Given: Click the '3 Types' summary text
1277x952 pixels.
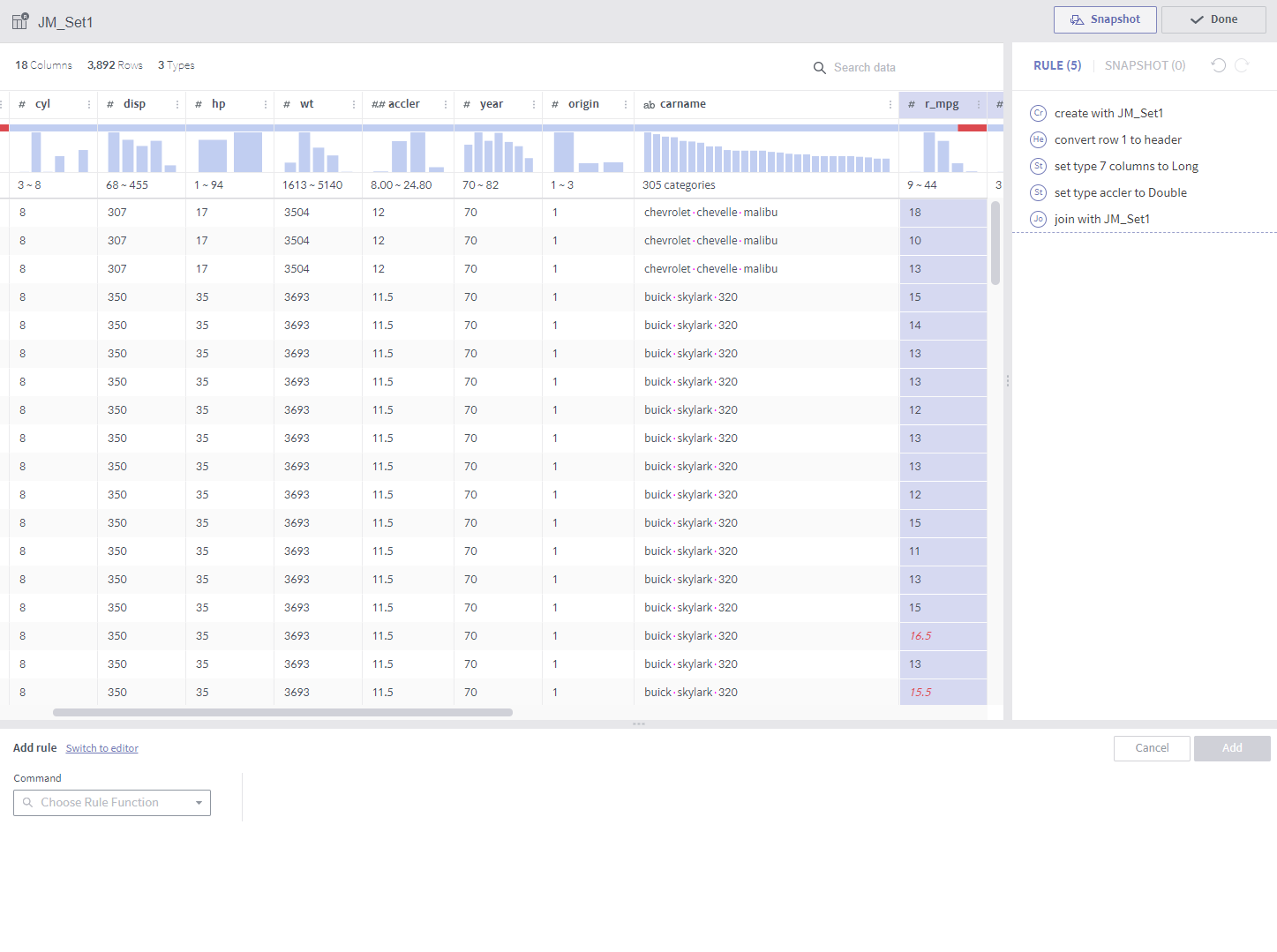Looking at the screenshot, I should point(177,65).
